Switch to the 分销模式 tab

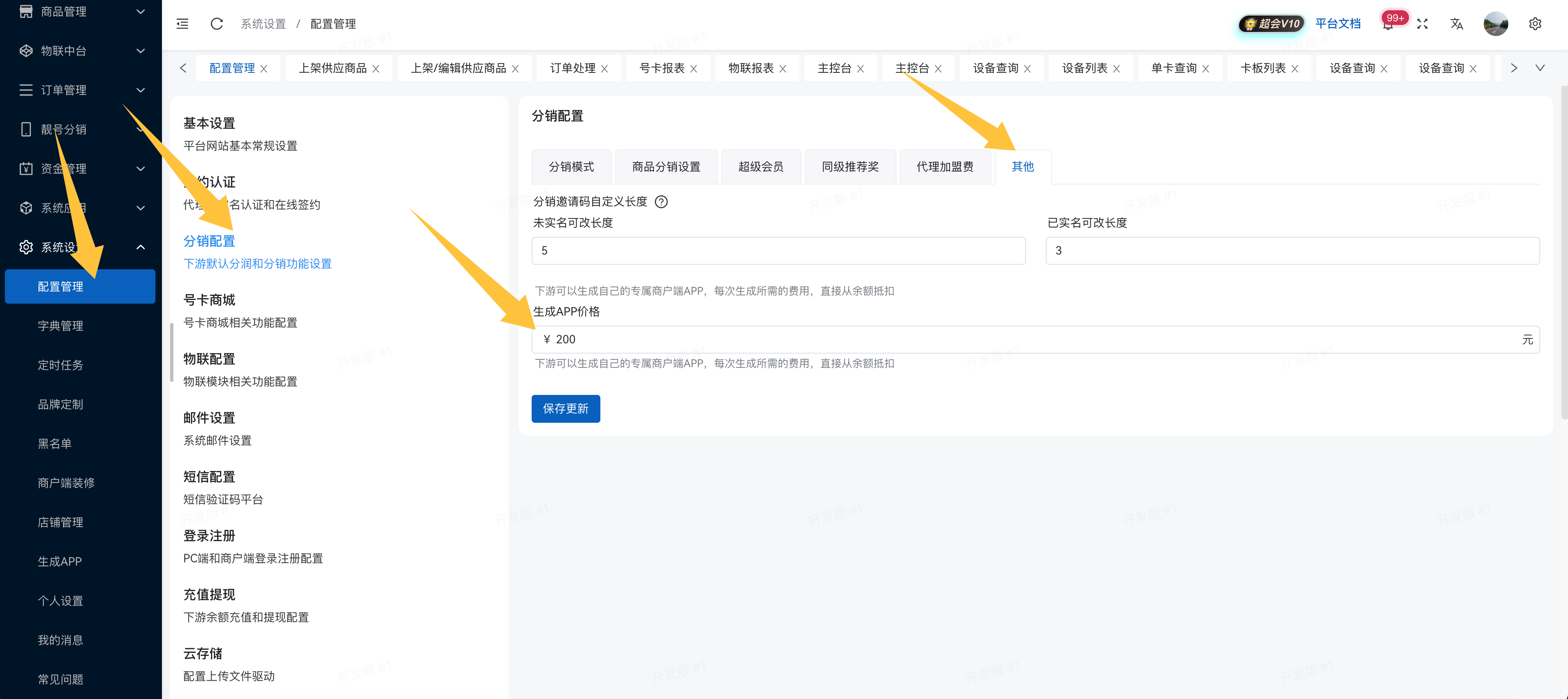tap(572, 166)
